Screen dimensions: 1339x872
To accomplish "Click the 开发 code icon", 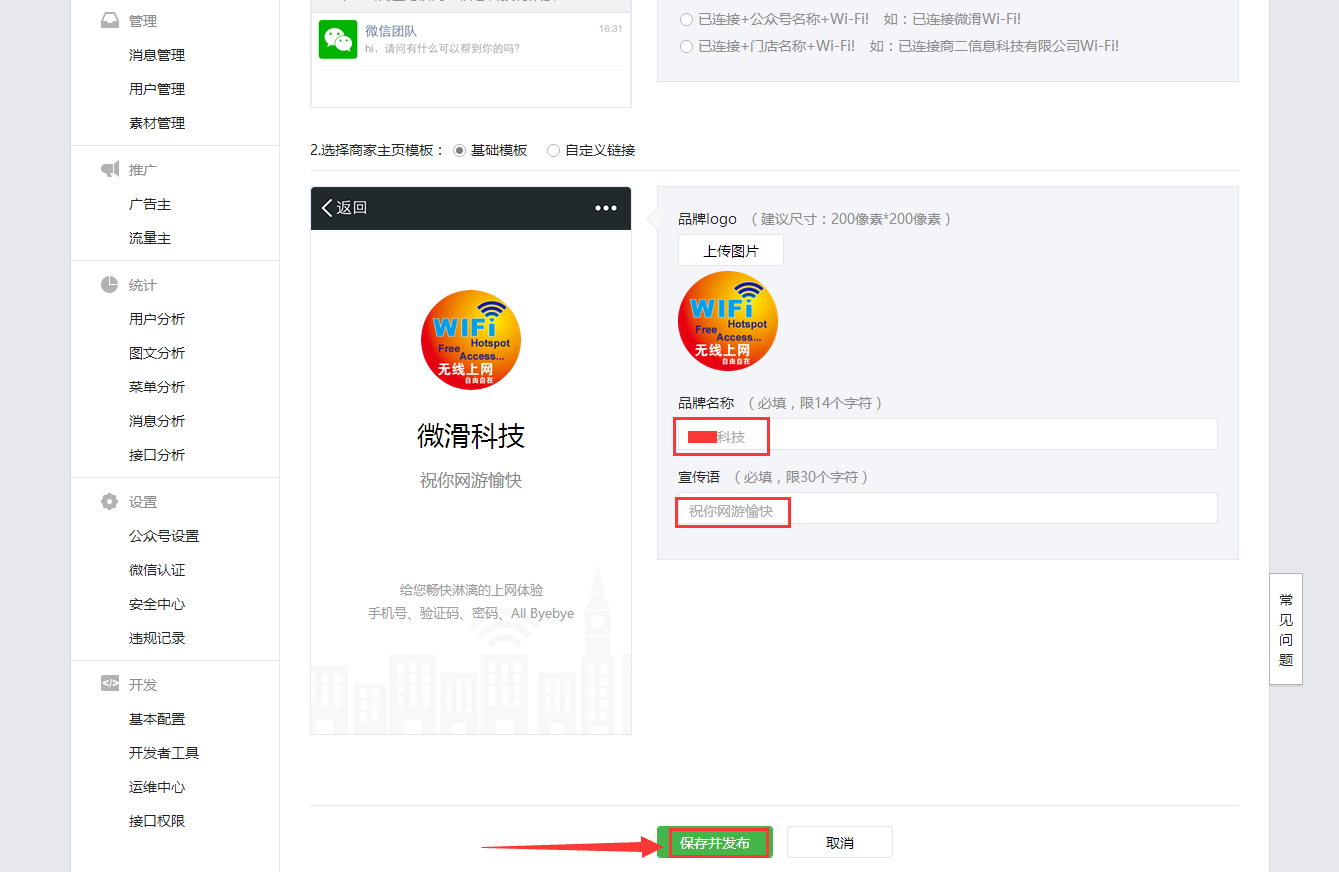I will 110,684.
